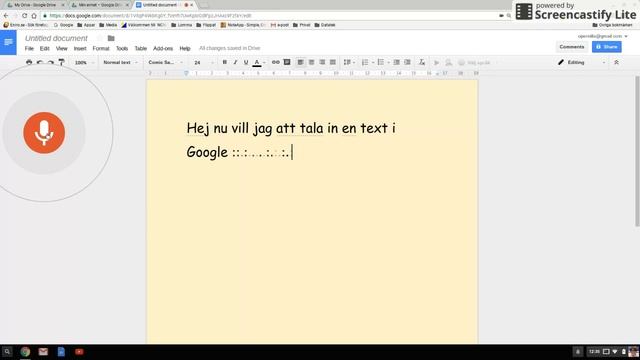Open the line spacing dropdown
This screenshot has height=360, width=640.
click(x=349, y=62)
